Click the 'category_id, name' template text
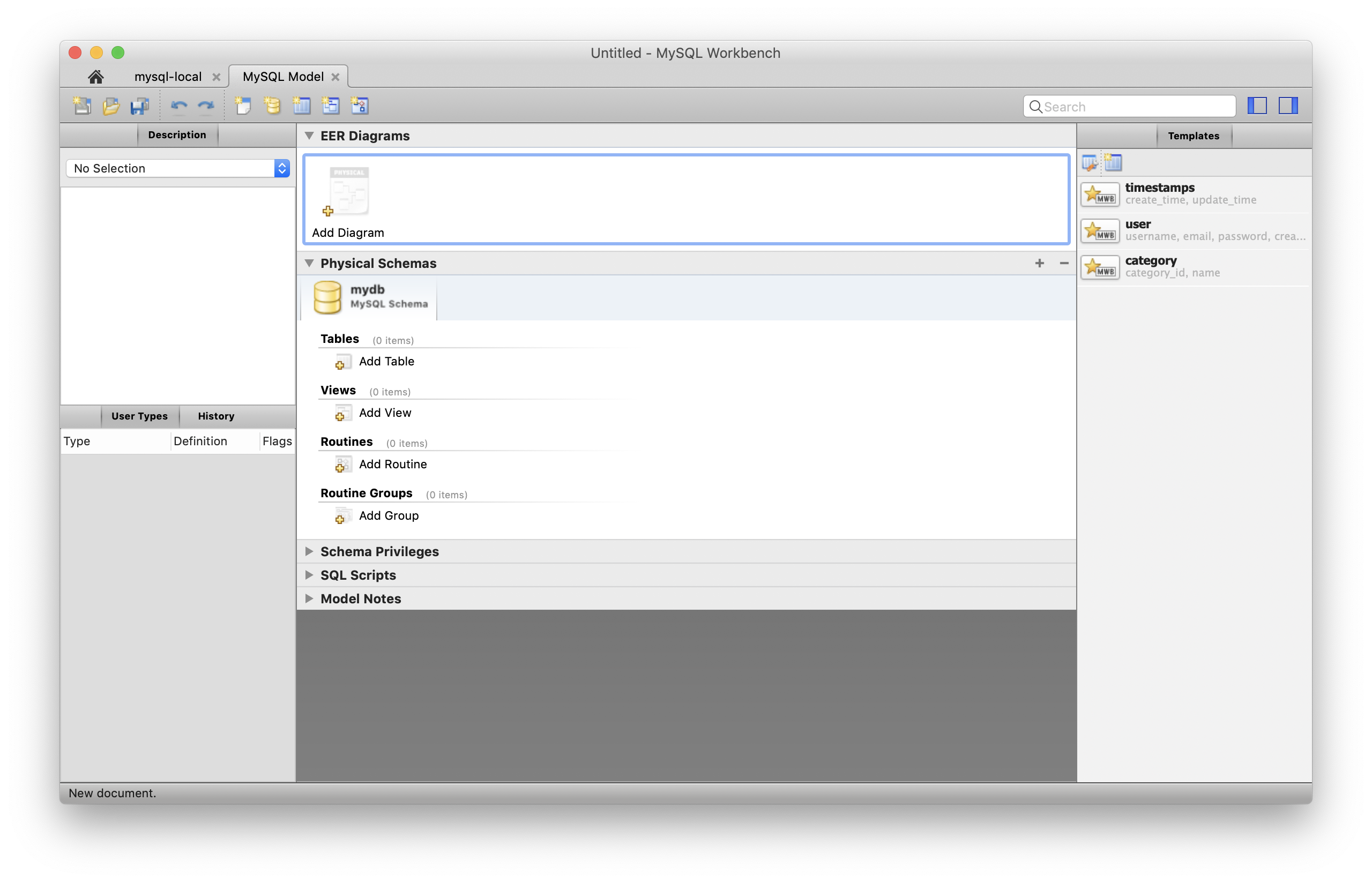 click(x=1172, y=273)
